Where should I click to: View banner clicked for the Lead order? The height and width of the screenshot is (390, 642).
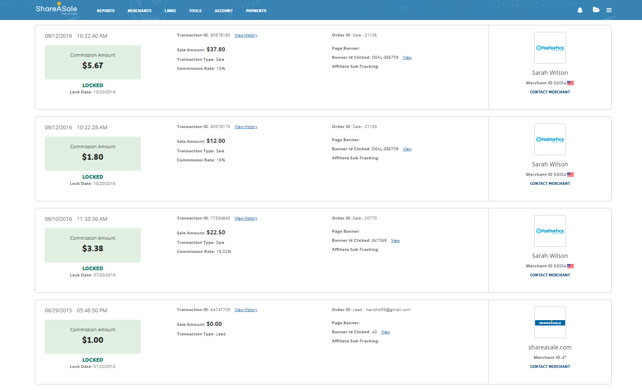385,332
